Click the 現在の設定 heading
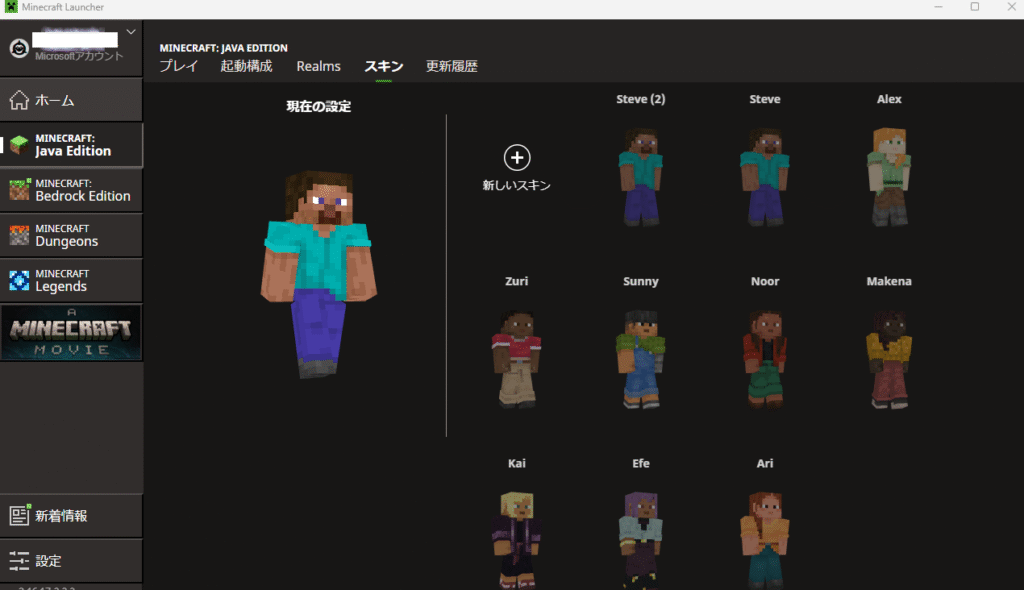 click(x=319, y=107)
